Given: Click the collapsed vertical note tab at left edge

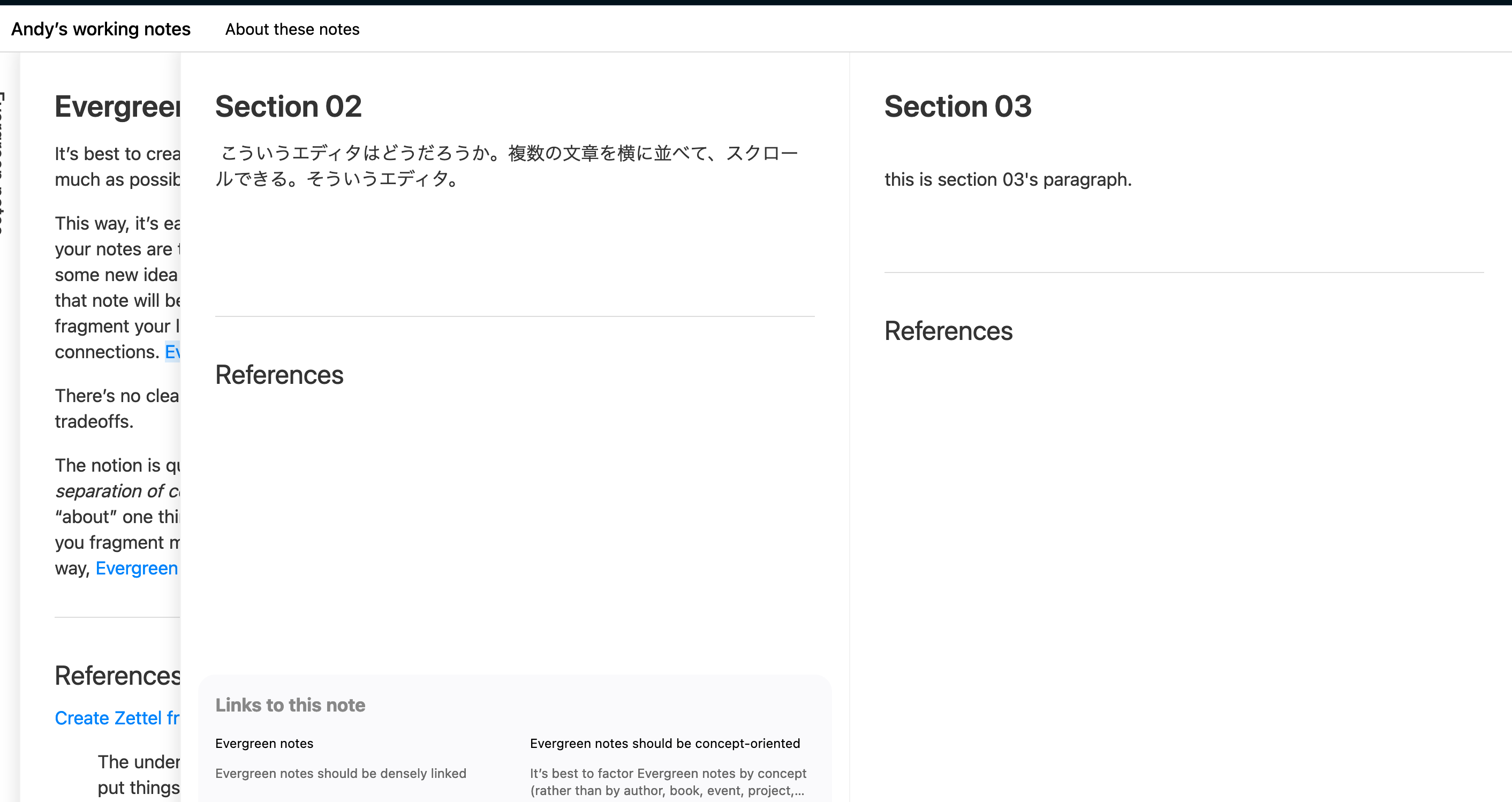Looking at the screenshot, I should pos(5,164).
